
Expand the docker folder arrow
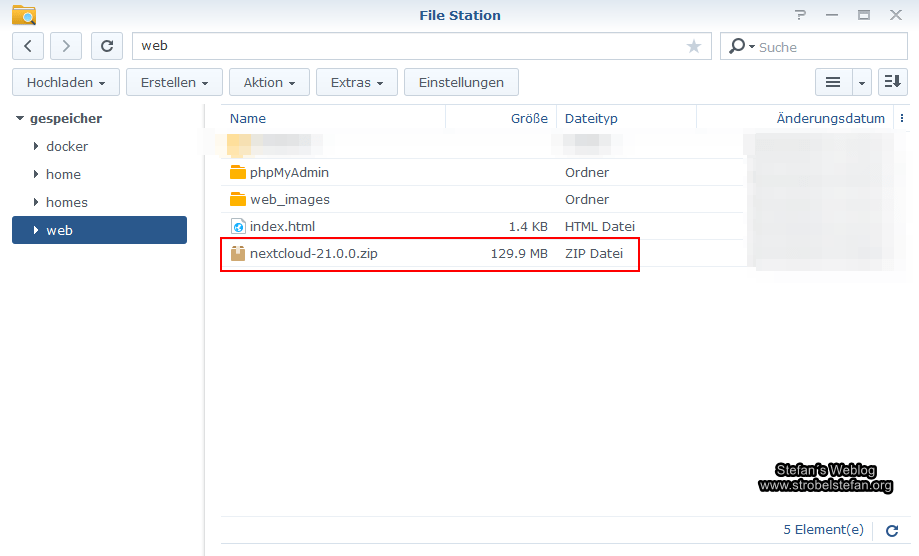coord(36,146)
